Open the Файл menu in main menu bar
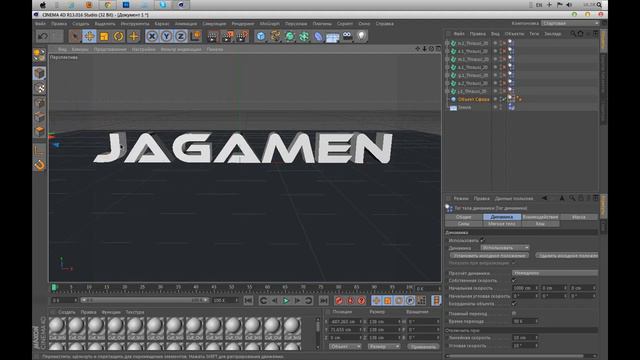640x360 pixels. click(40, 24)
